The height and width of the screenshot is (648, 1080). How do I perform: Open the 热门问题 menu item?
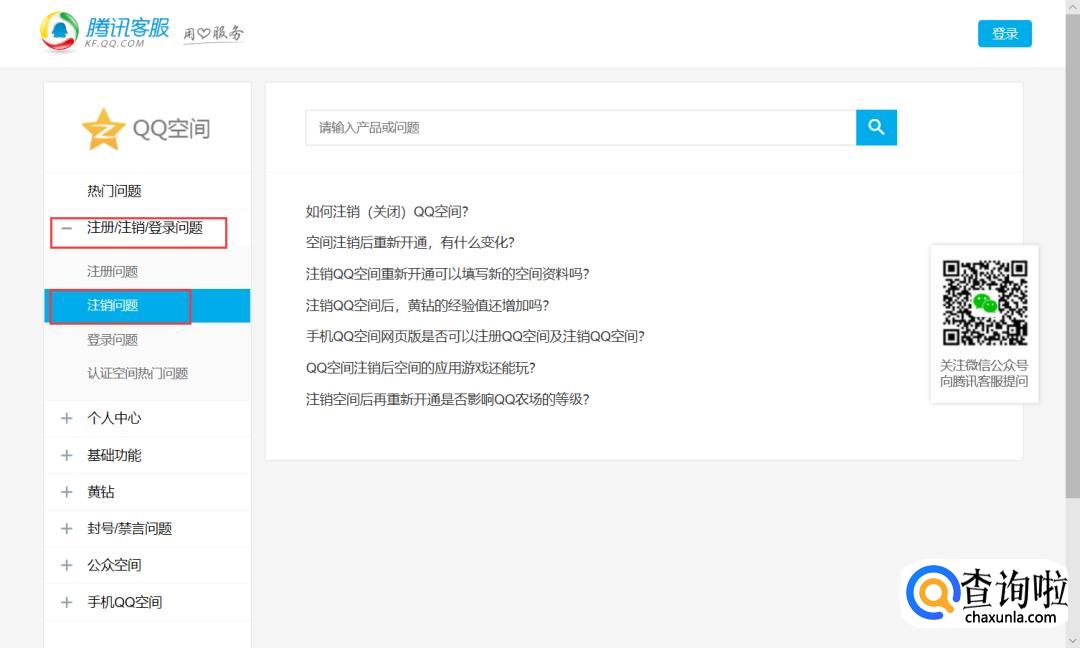114,191
